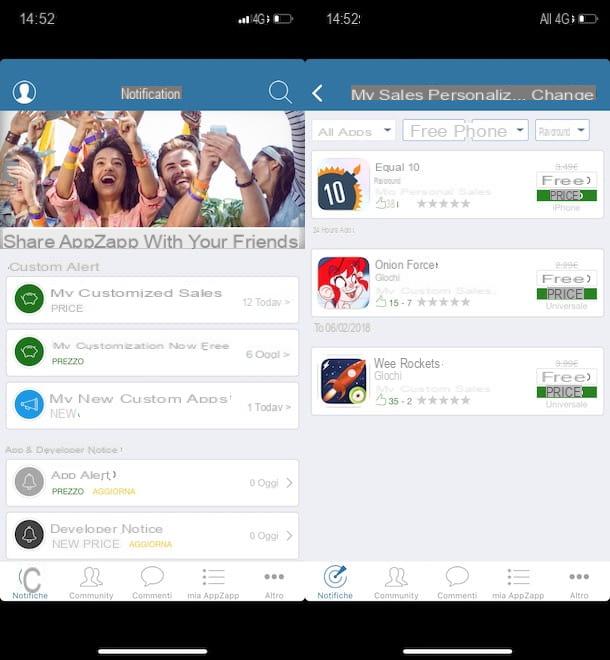610x660 pixels.
Task: Click the piggy bank icon for My Customization Now Free
Action: coord(29,351)
